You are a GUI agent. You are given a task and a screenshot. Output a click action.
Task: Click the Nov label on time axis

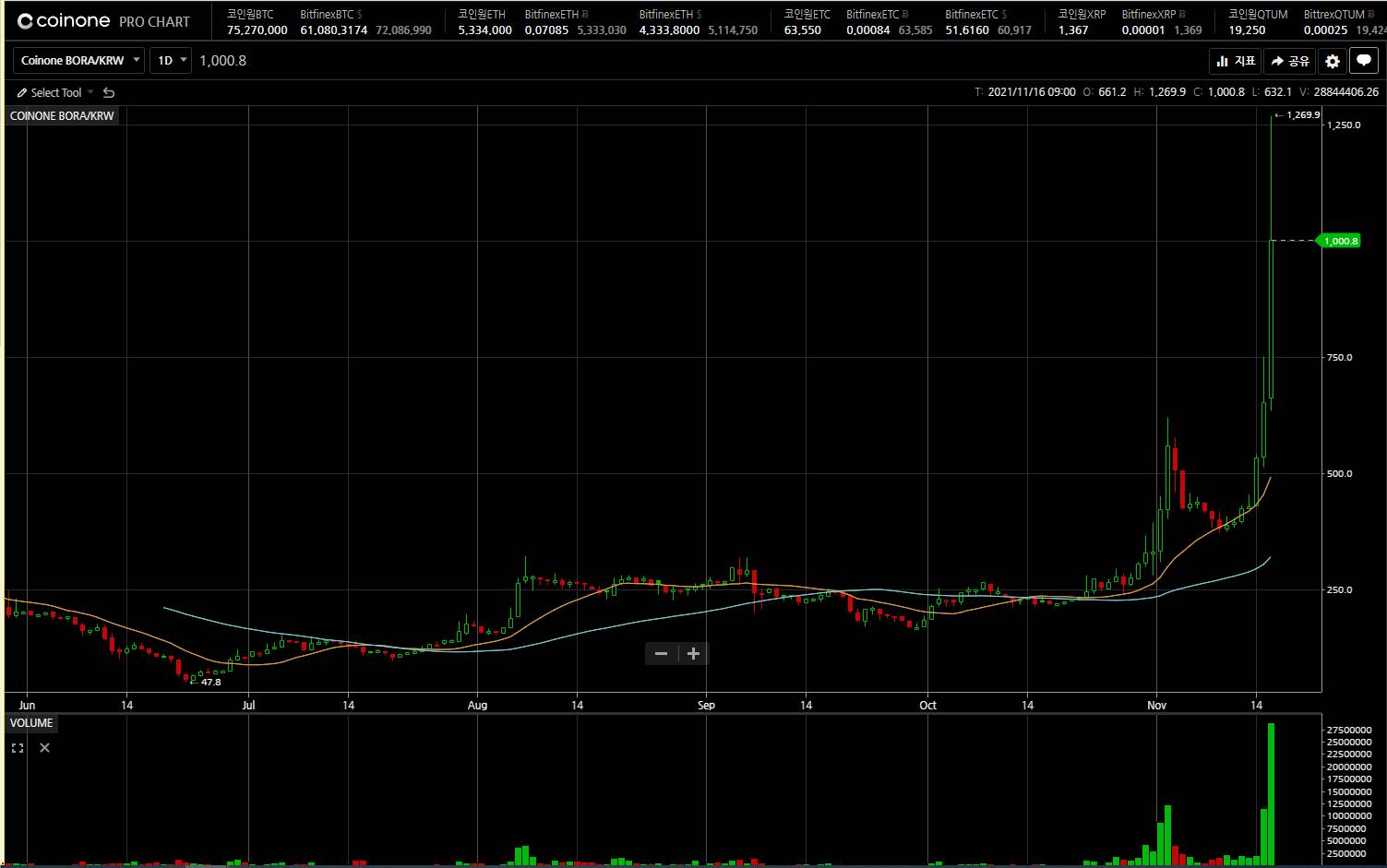tap(1156, 705)
